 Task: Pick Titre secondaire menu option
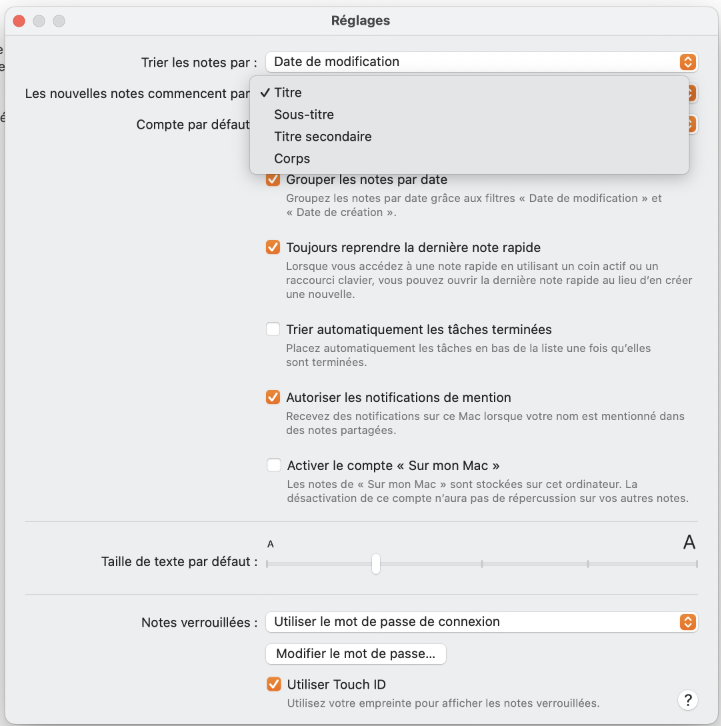322,137
